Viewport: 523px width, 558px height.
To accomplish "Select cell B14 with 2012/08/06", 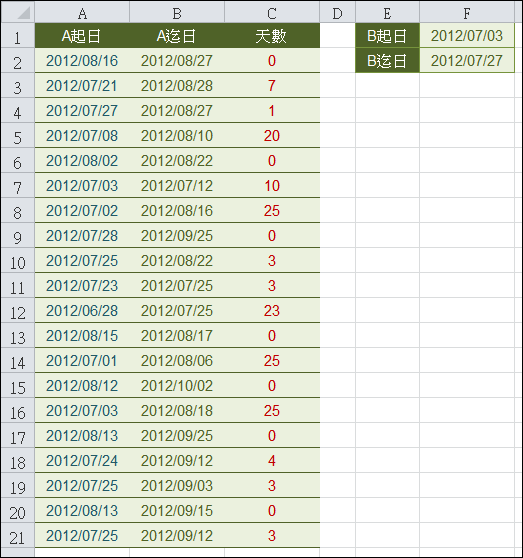I will (x=177, y=361).
